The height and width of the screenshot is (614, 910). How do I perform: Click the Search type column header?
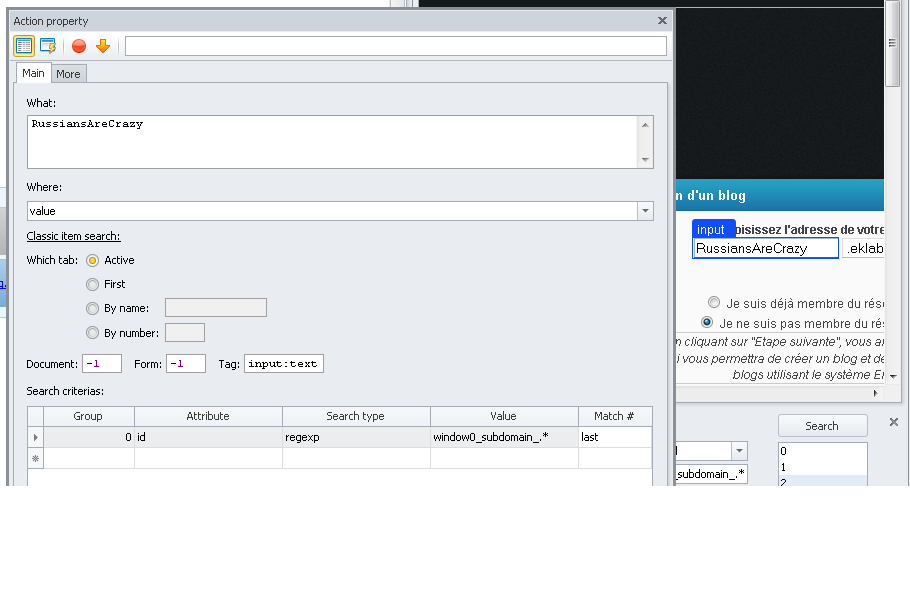pos(356,416)
